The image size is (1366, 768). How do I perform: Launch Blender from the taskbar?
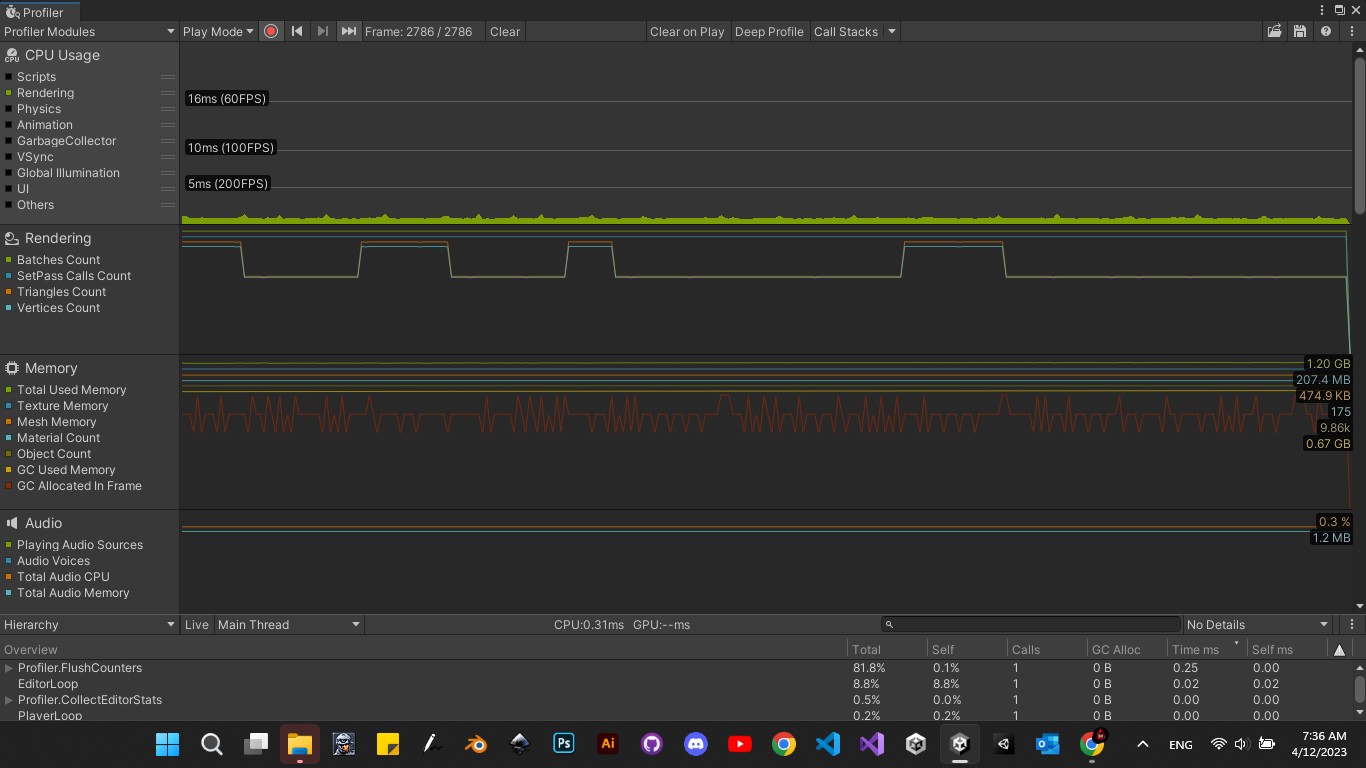pyautogui.click(x=476, y=744)
